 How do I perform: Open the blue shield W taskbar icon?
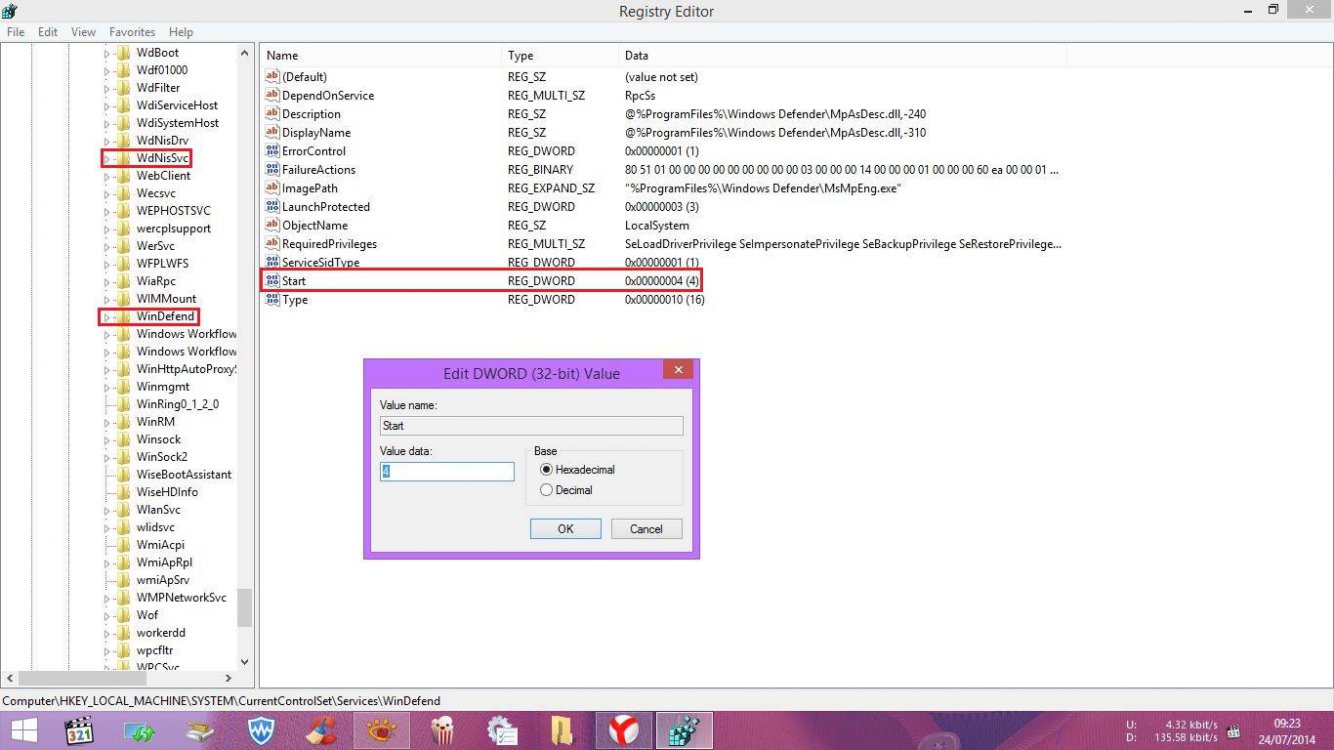261,731
